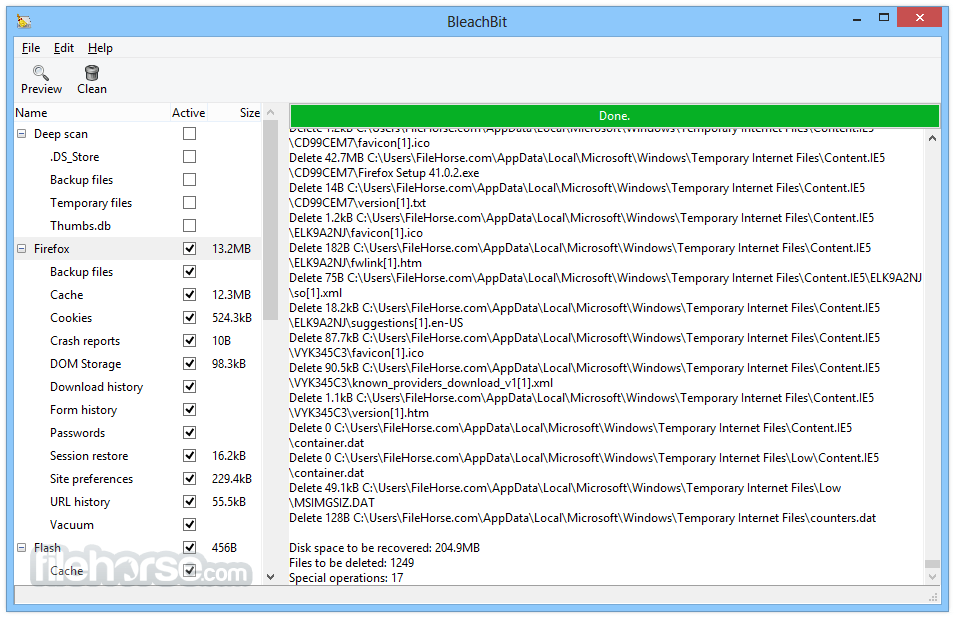Select the Session restore item
Image resolution: width=955 pixels, height=617 pixels.
click(89, 456)
